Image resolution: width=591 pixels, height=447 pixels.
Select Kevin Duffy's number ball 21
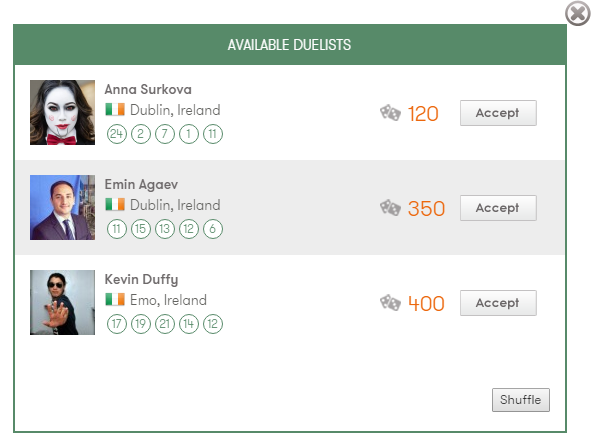coord(165,324)
